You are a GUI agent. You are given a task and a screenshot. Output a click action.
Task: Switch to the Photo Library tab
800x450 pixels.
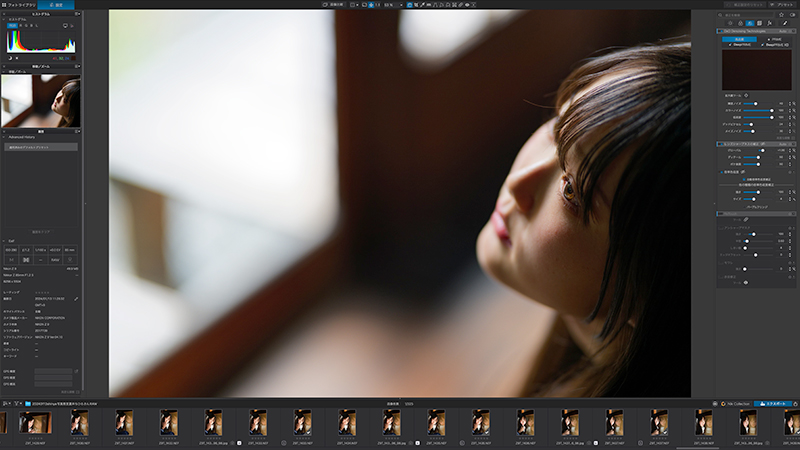click(19, 5)
